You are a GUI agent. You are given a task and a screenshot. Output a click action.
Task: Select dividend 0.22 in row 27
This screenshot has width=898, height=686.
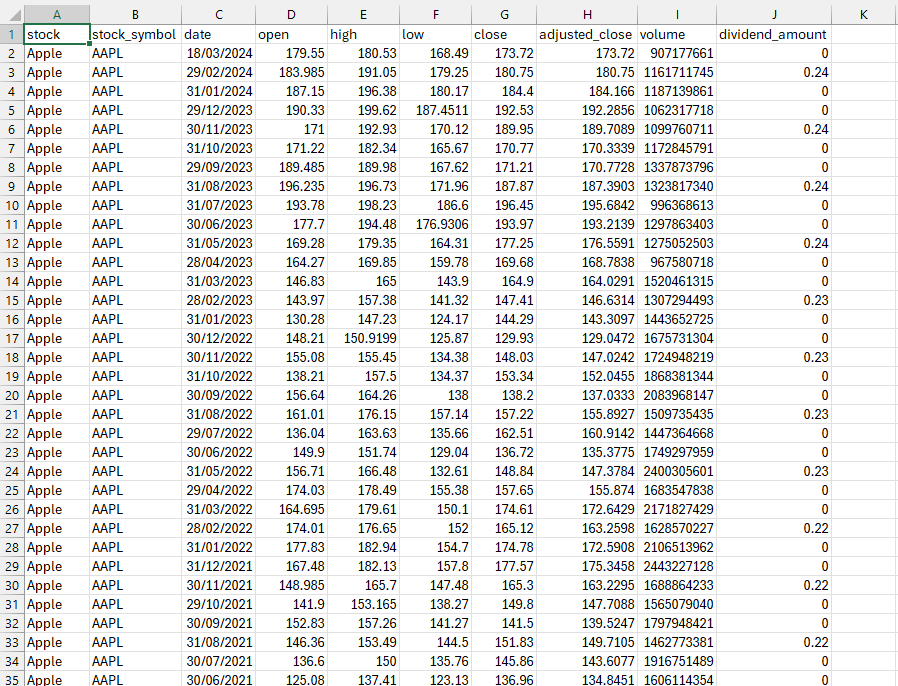point(774,528)
